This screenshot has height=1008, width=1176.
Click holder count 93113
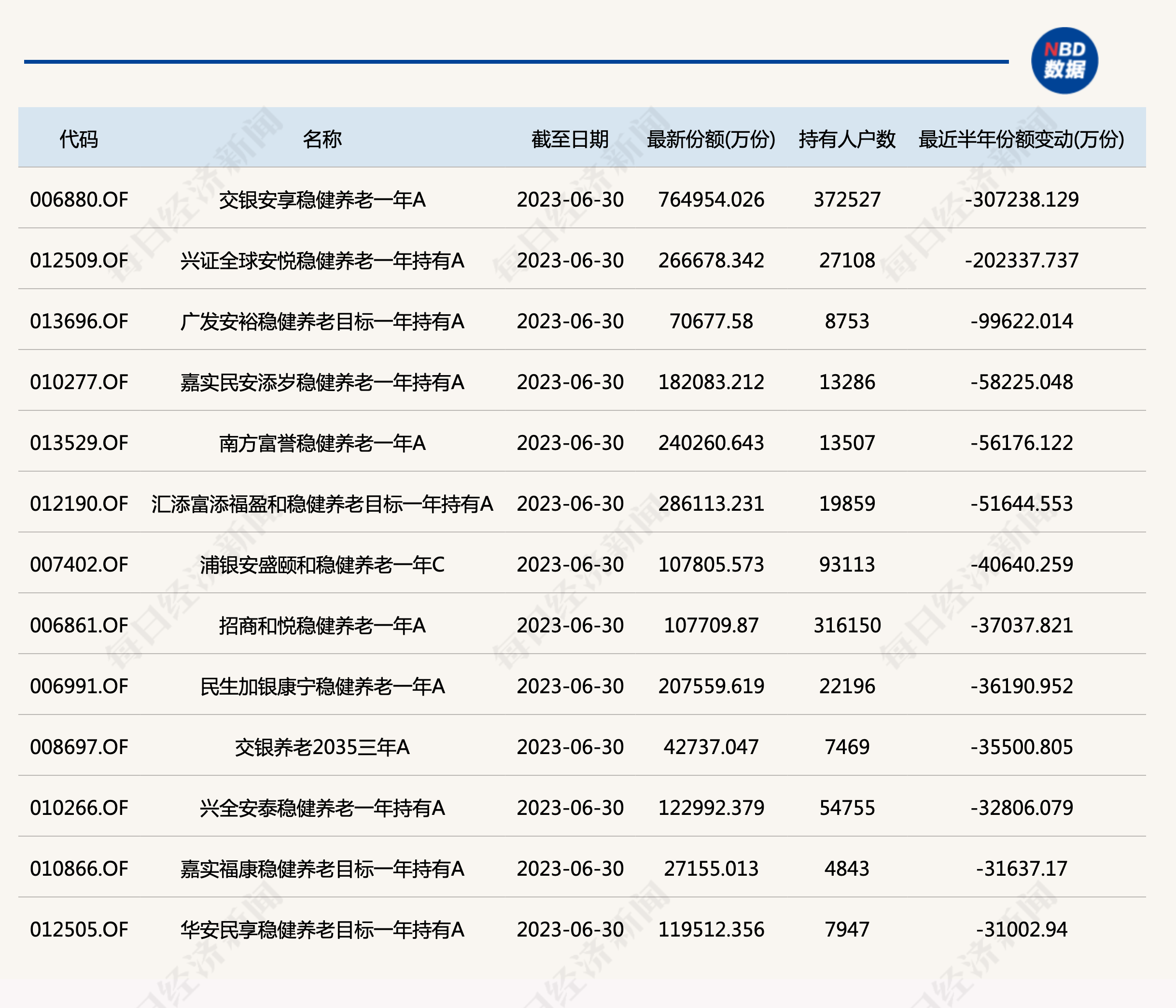coord(847,564)
